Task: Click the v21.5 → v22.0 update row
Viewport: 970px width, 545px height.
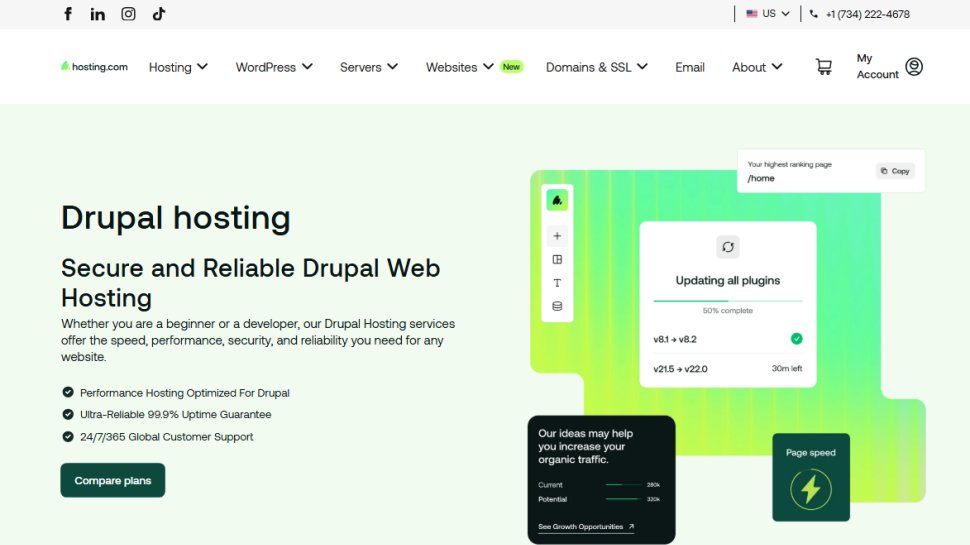Action: 728,369
